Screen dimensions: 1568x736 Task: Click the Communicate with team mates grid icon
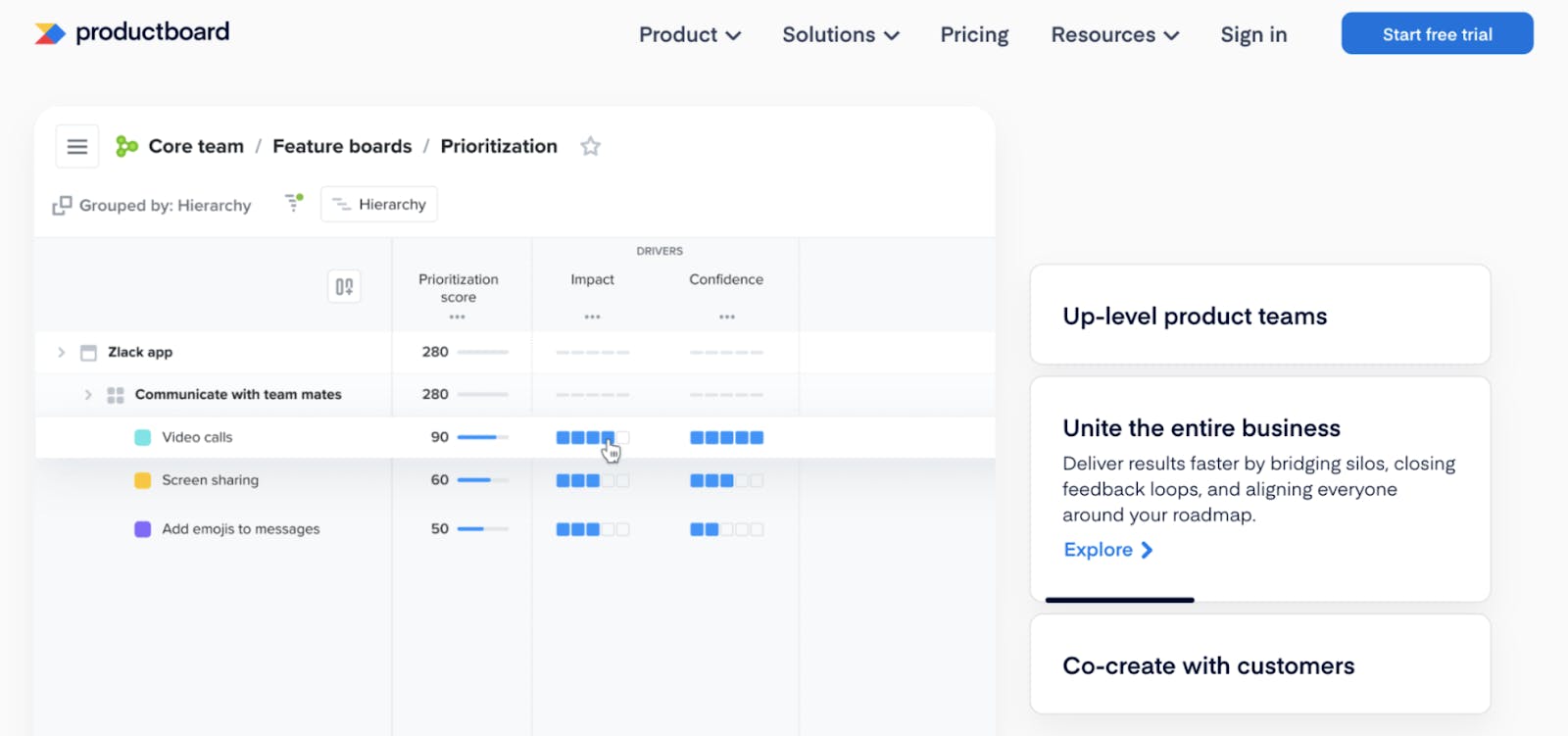tap(115, 395)
